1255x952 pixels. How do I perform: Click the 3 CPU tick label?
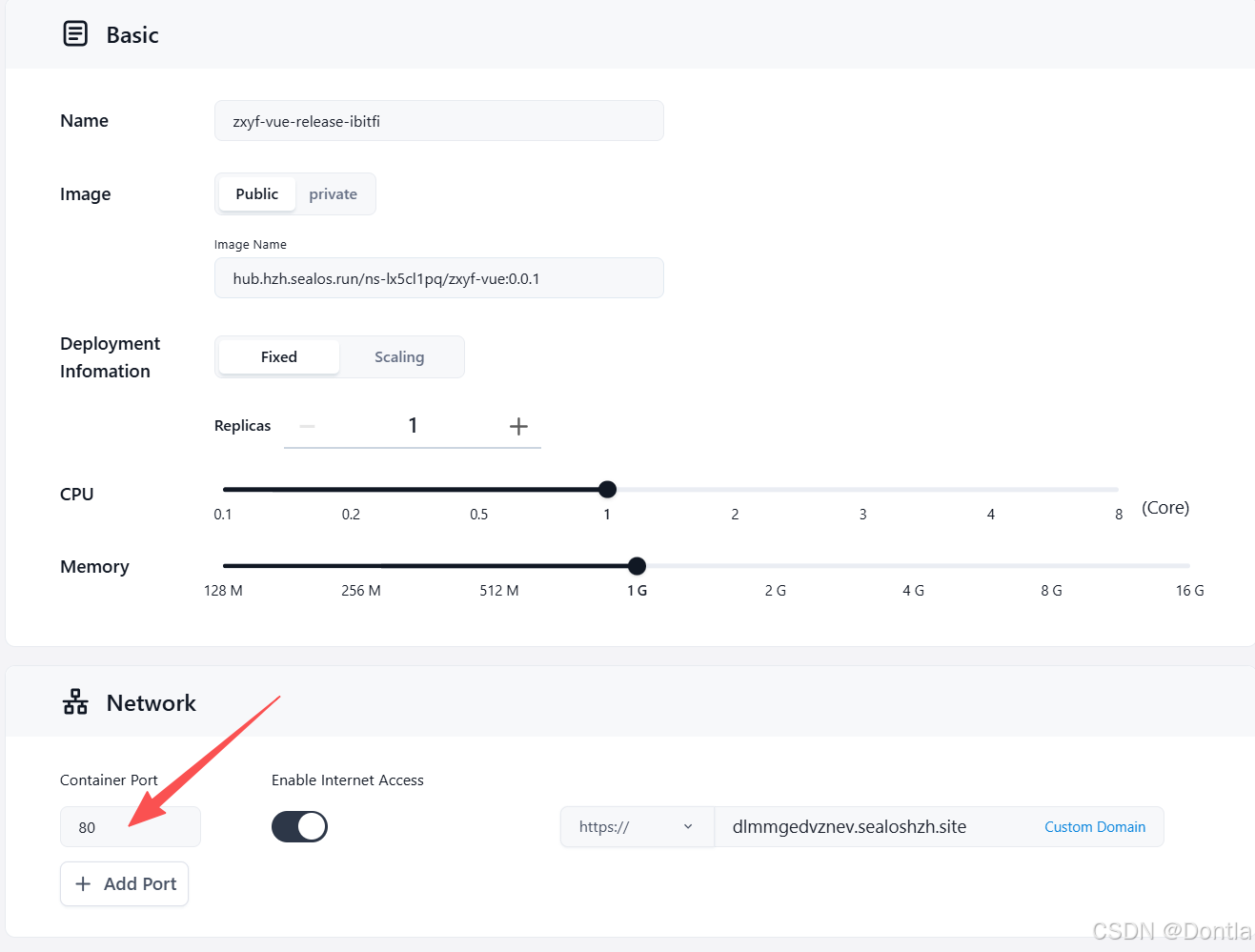pyautogui.click(x=863, y=514)
